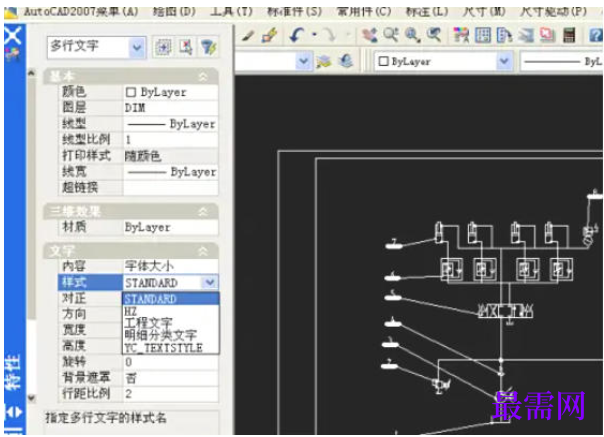Open the Sheet Set Manager icon
Image resolution: width=604 pixels, height=437 pixels.
[526, 35]
